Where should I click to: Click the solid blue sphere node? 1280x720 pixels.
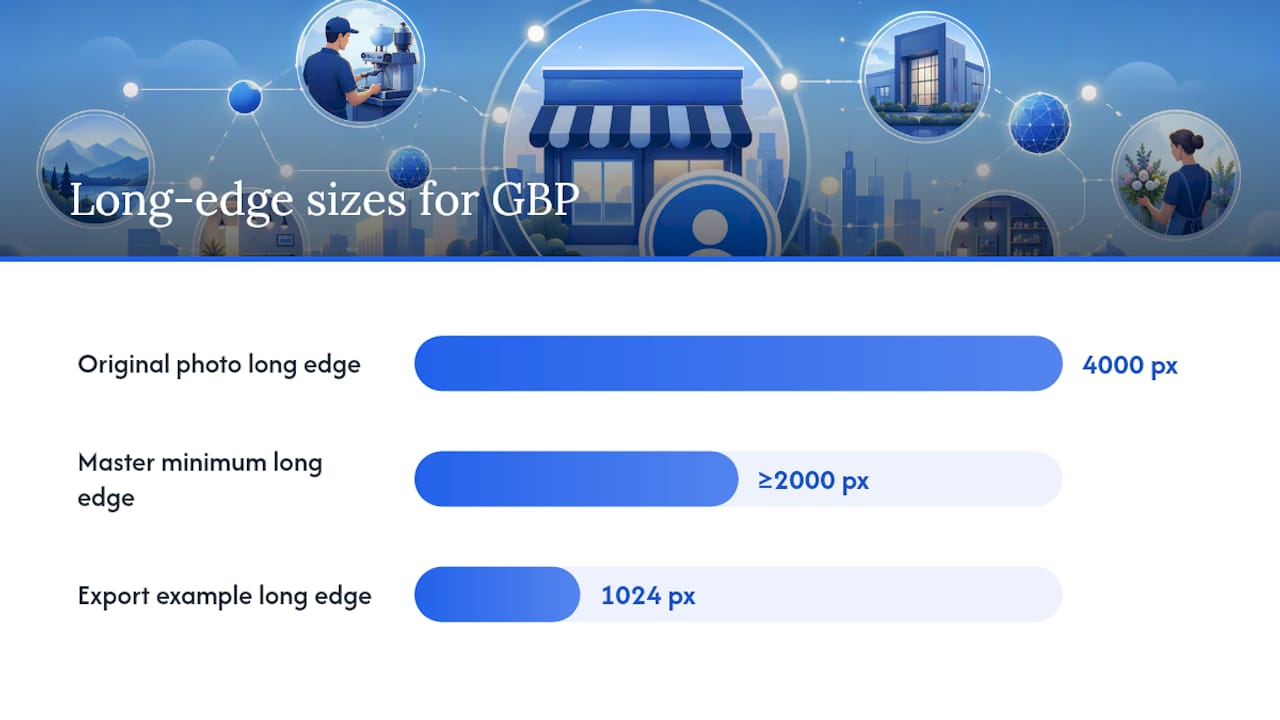click(245, 97)
